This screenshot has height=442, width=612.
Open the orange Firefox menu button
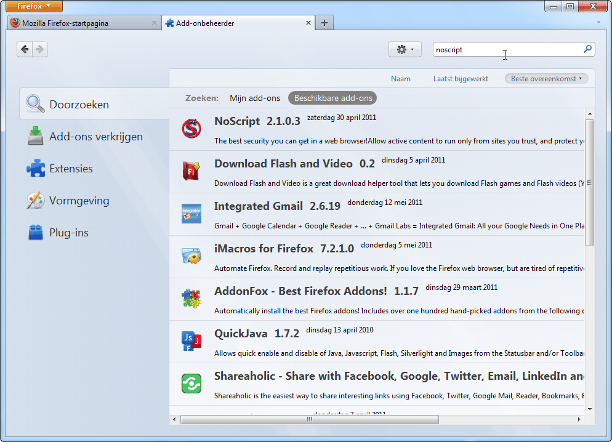34,6
